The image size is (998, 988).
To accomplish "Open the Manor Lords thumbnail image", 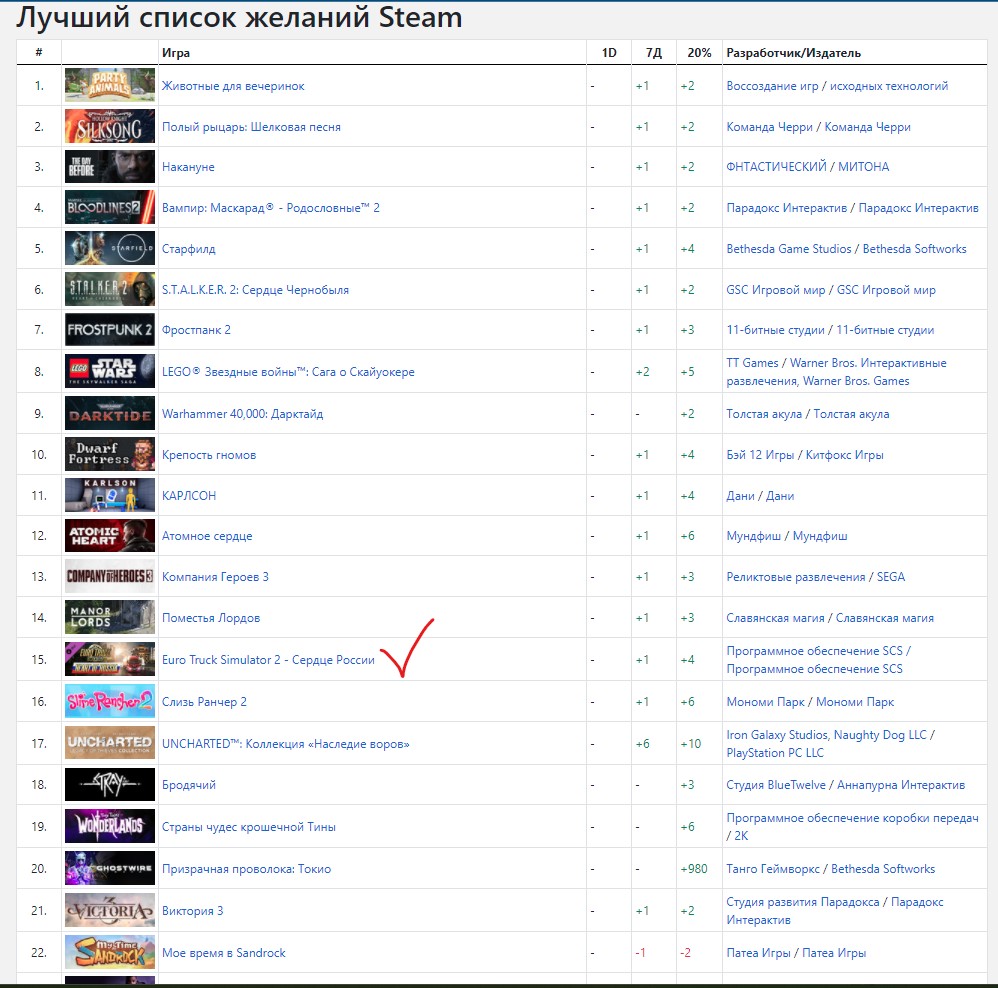I will (x=109, y=617).
